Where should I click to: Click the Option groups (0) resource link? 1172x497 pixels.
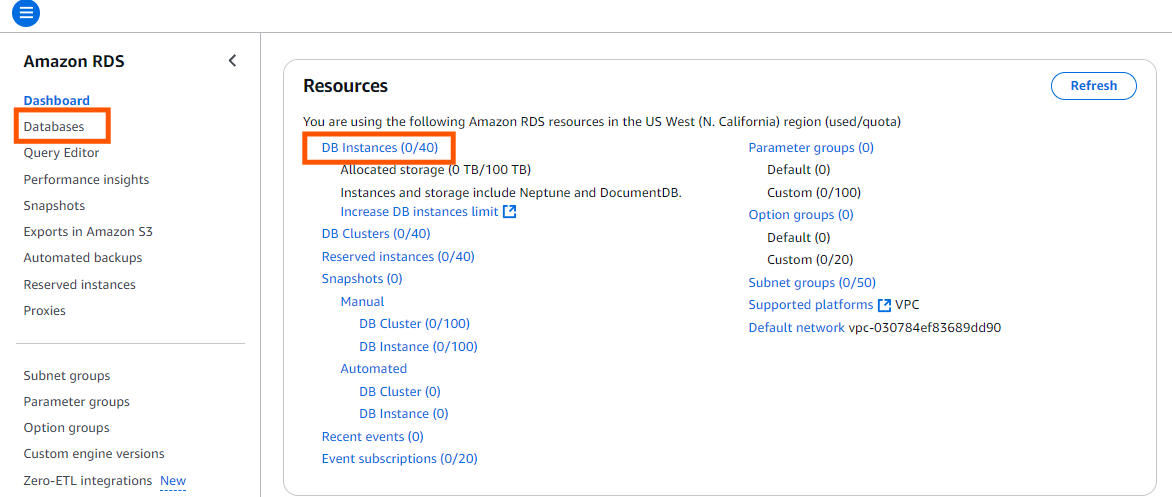point(801,214)
